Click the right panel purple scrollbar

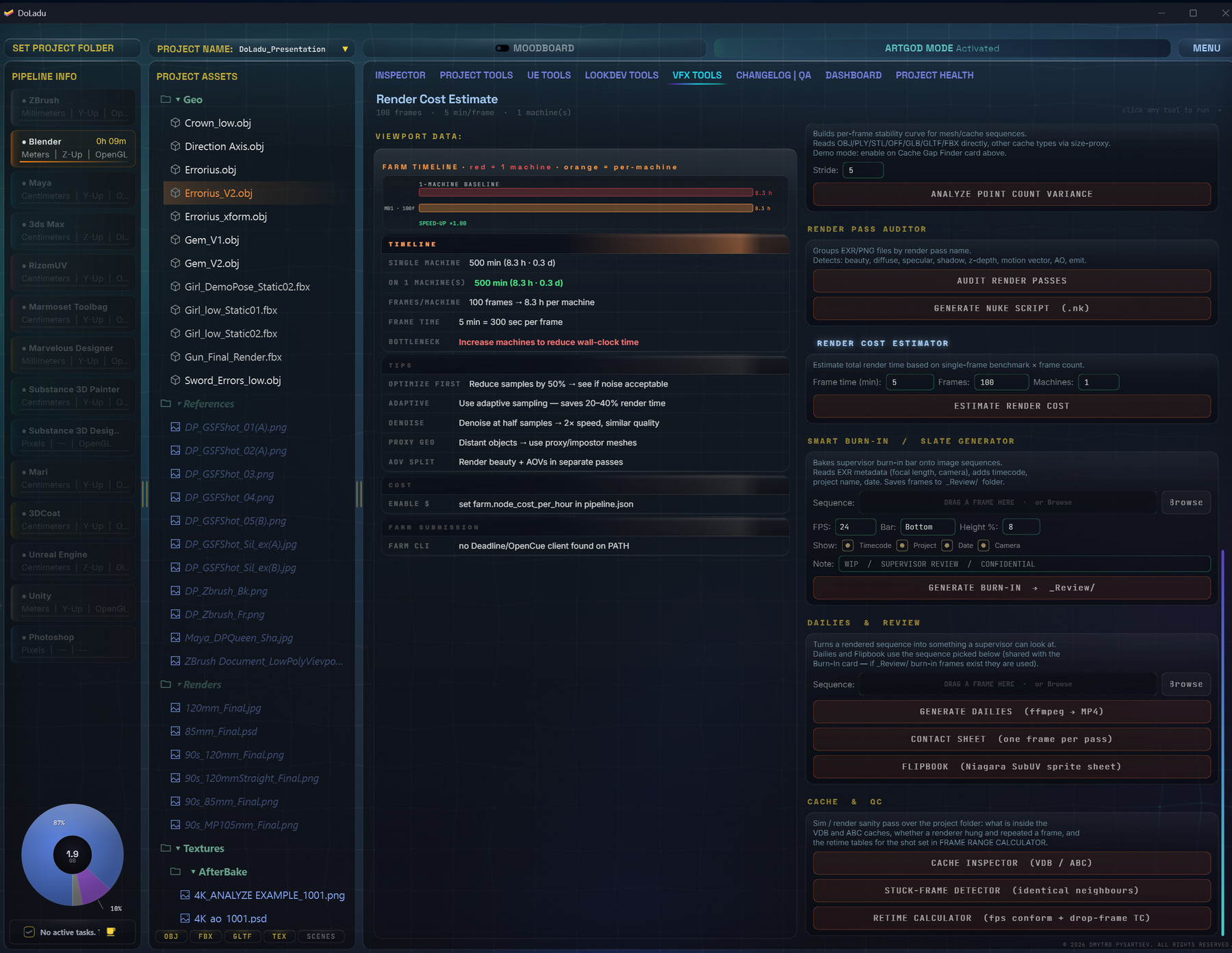click(x=1222, y=742)
